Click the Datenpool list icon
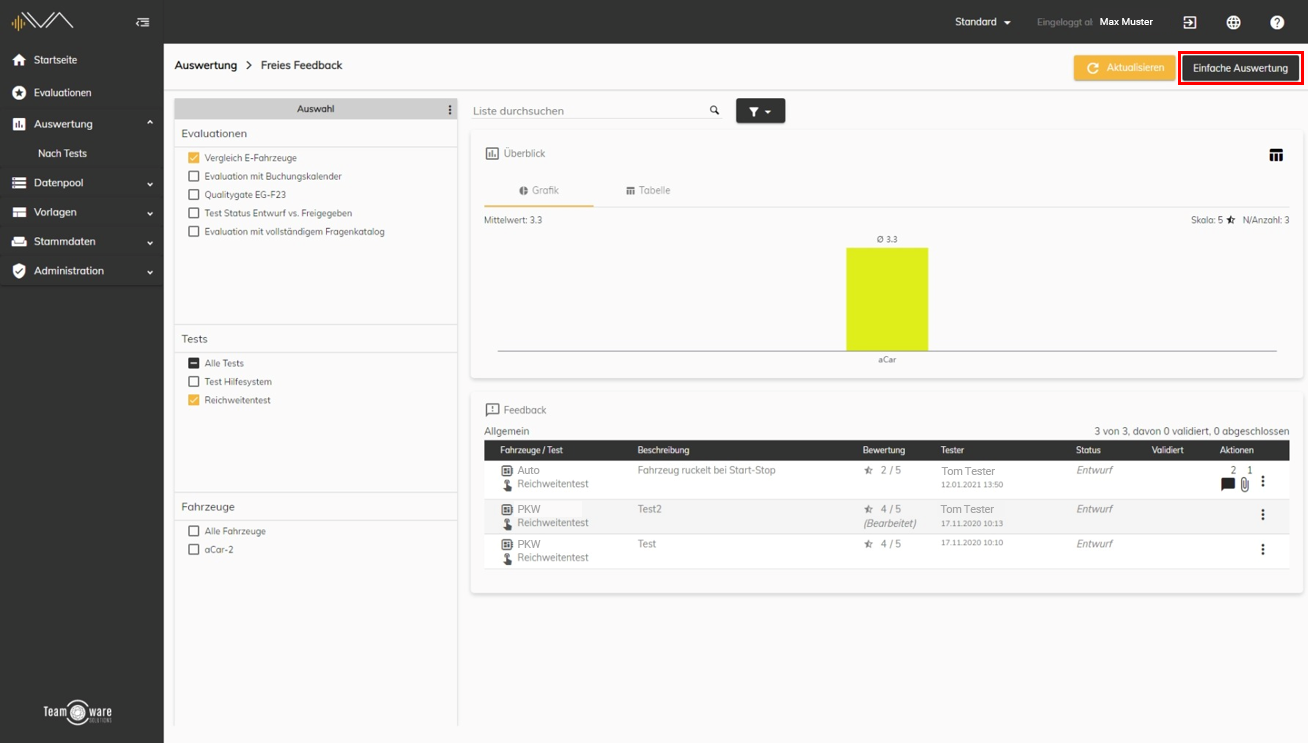1308x744 pixels. 19,183
